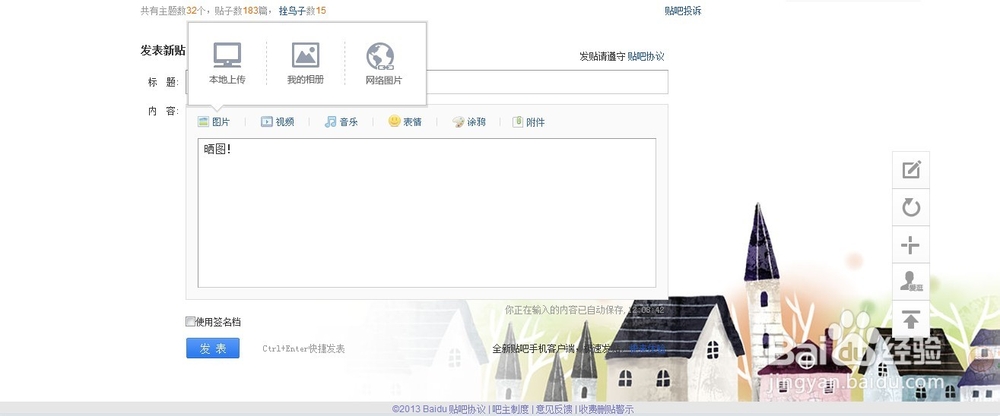The image size is (1000, 416).
Task: Open the 吧主制度 footer link
Action: 511,410
